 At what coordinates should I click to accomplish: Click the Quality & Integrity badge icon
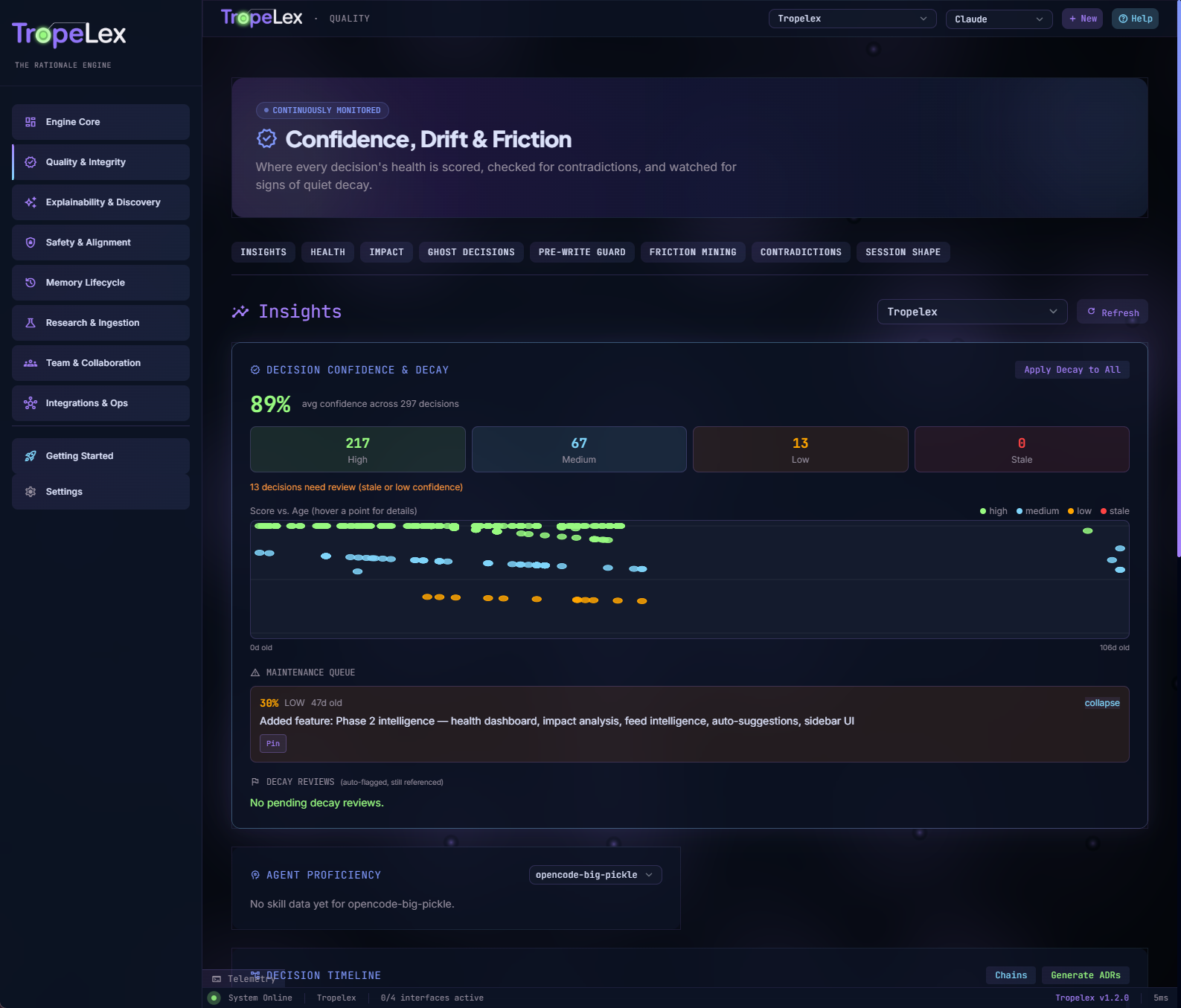tap(31, 162)
